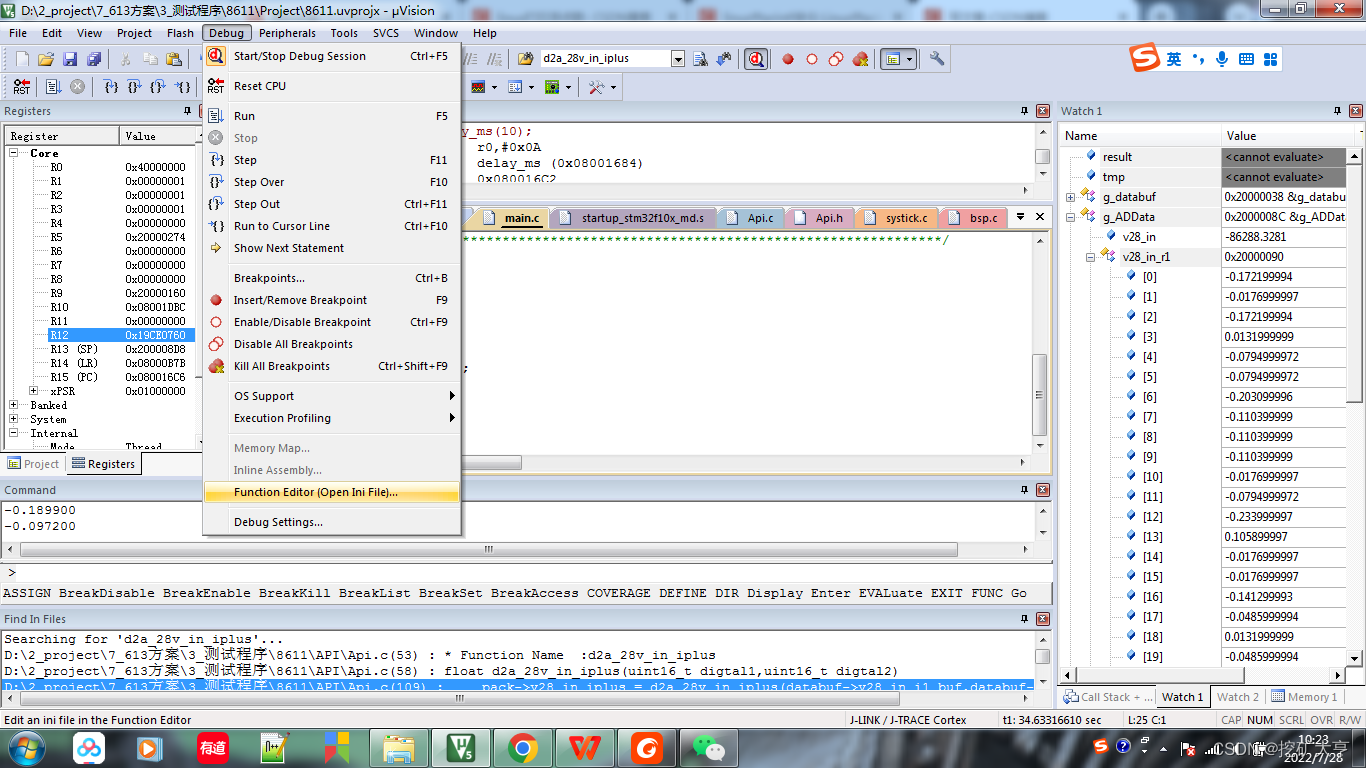Open Debug Settings... menu item
The height and width of the screenshot is (768, 1366).
(x=332, y=522)
